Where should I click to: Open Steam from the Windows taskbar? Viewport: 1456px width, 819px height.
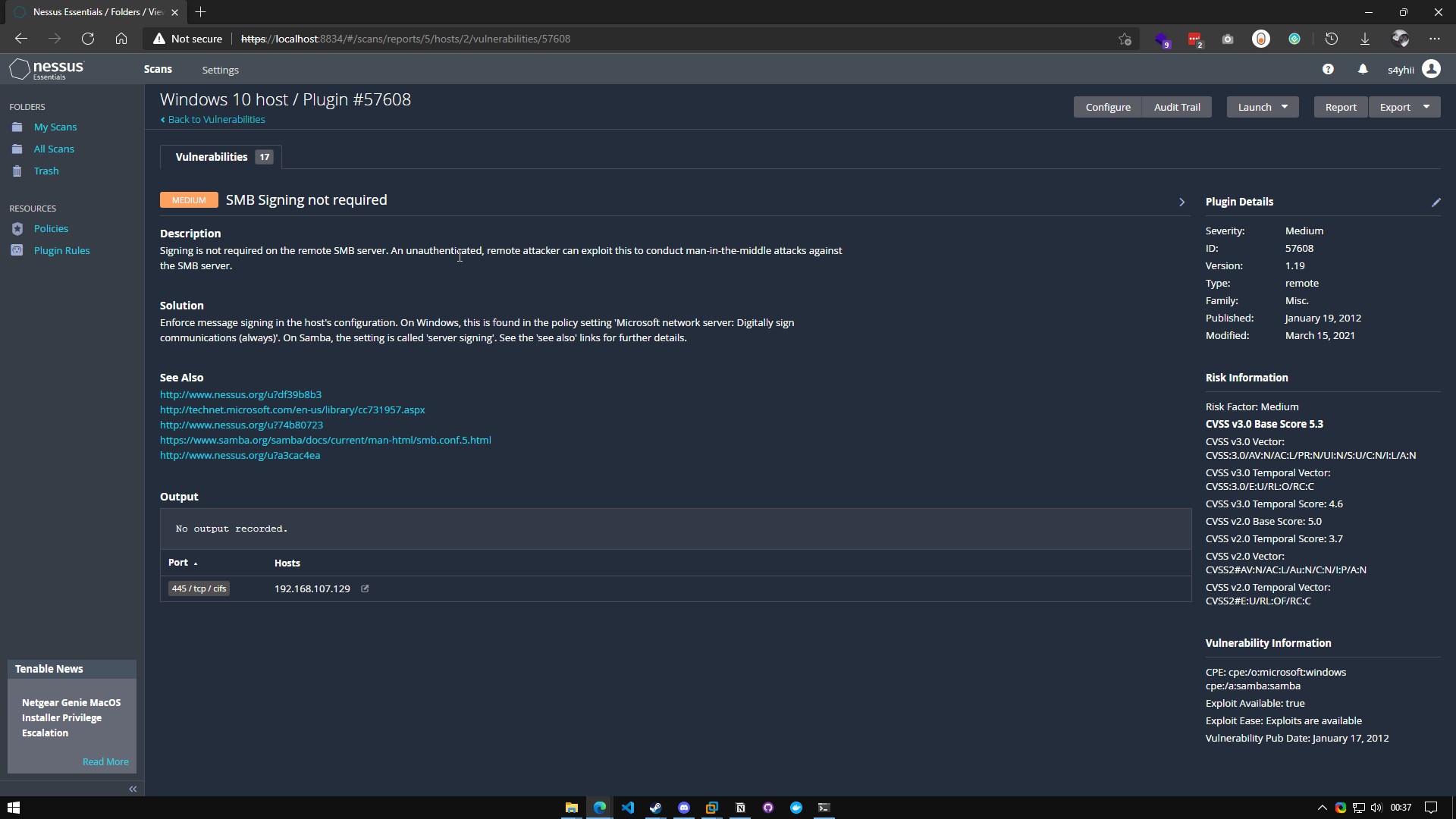click(x=656, y=808)
